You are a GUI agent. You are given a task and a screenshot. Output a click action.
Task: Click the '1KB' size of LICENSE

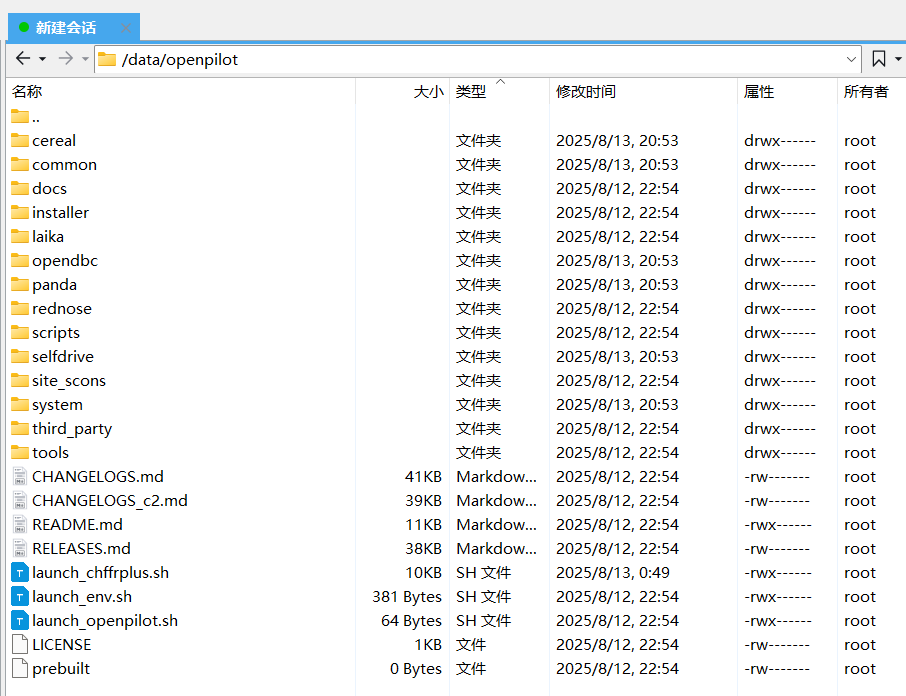(428, 644)
